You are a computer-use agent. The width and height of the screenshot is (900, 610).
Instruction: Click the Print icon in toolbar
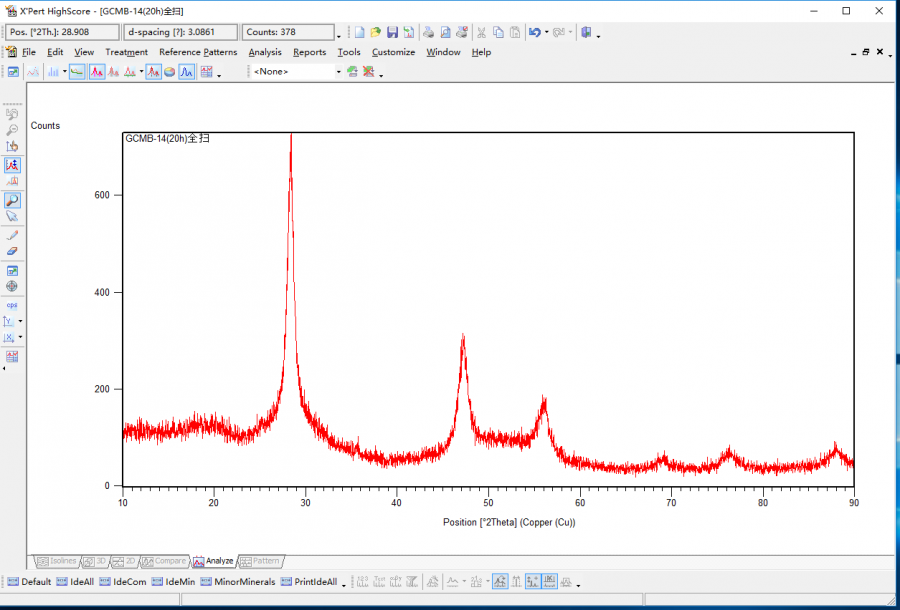tap(428, 33)
